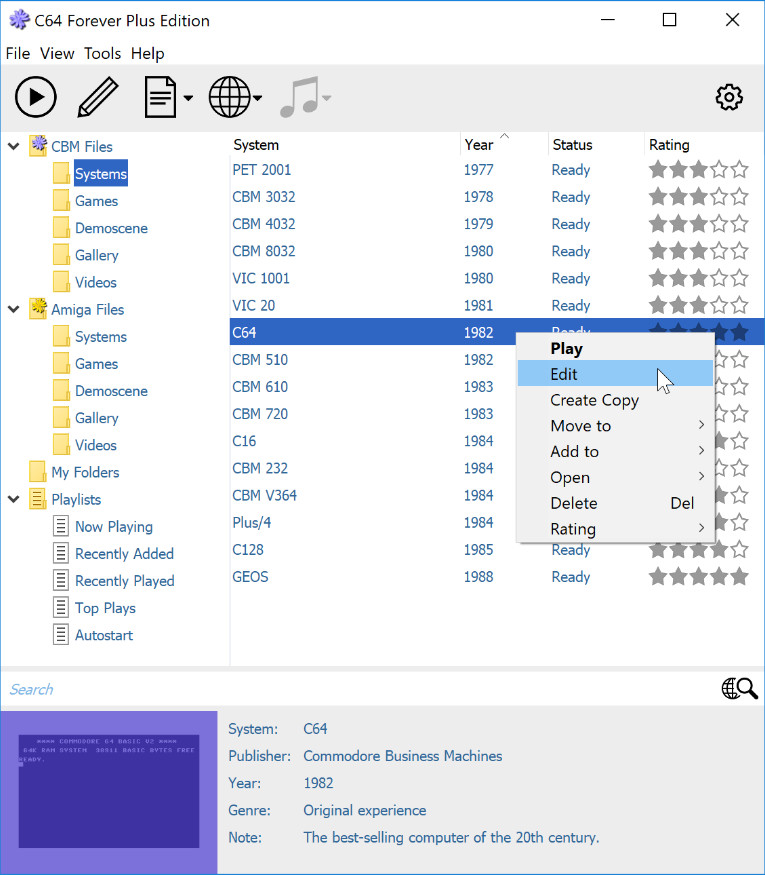Open the Help menu
765x875 pixels.
[147, 54]
